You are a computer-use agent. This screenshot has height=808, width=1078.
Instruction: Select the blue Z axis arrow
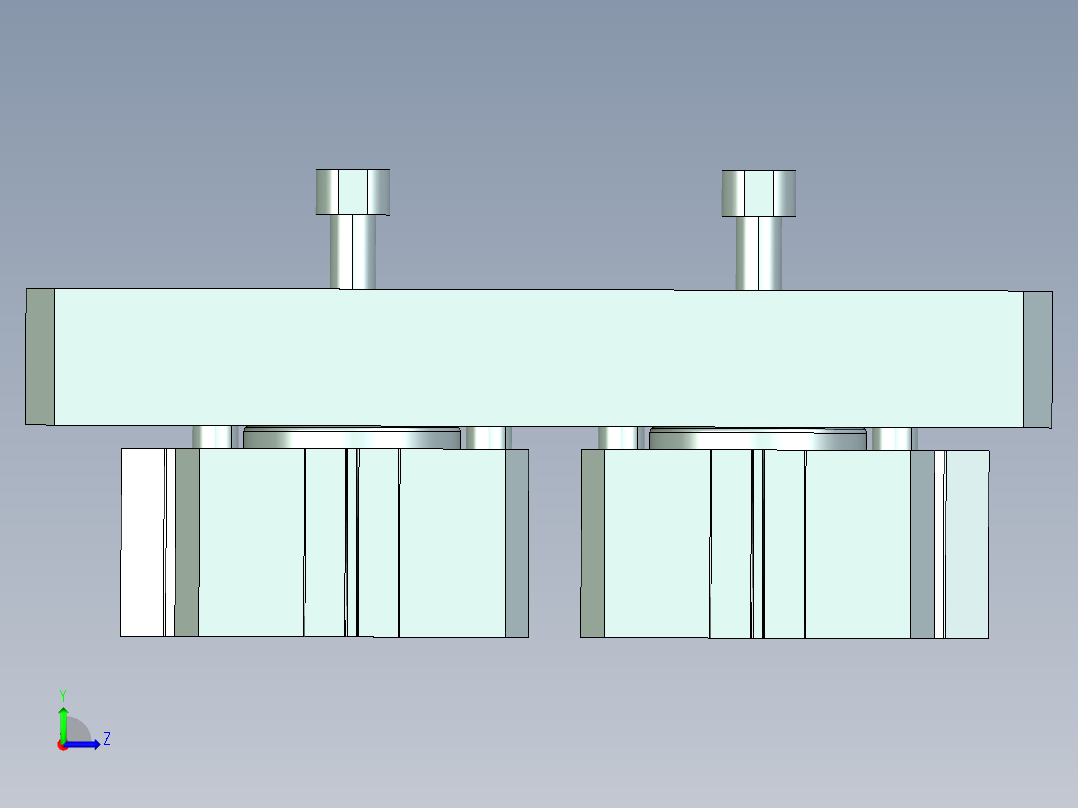pos(85,744)
